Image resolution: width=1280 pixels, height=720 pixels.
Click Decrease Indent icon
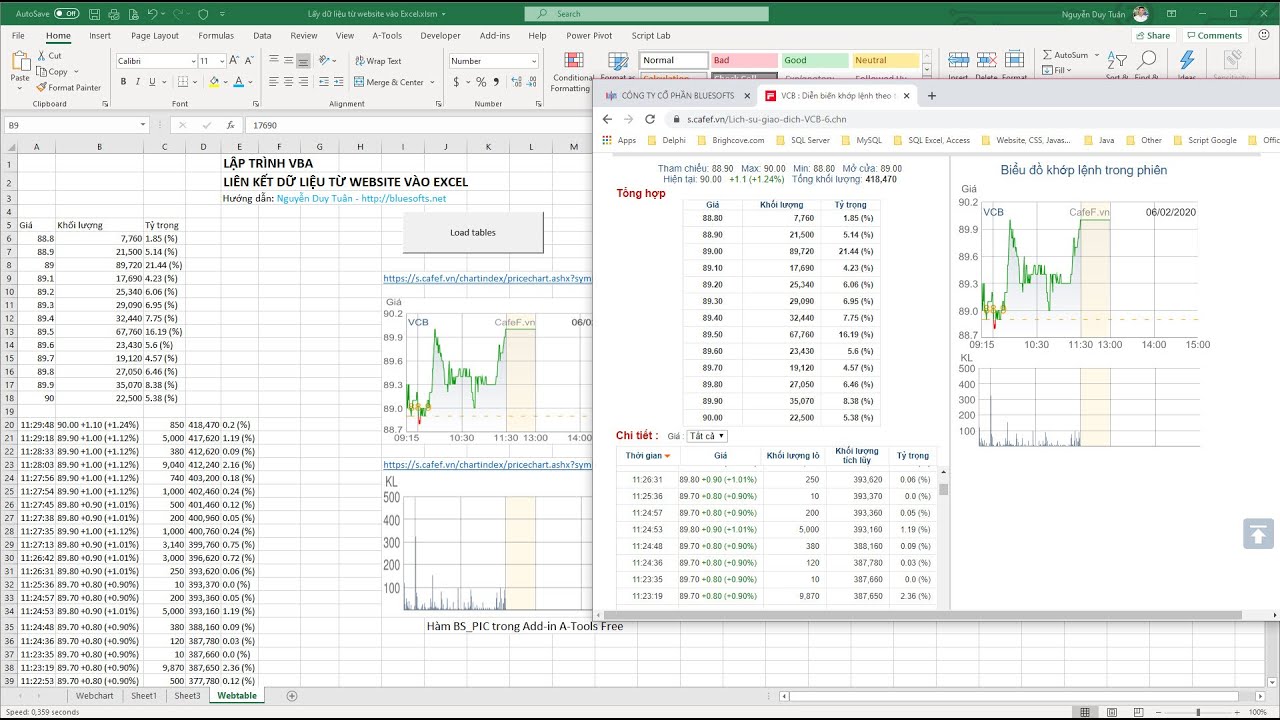pos(322,82)
